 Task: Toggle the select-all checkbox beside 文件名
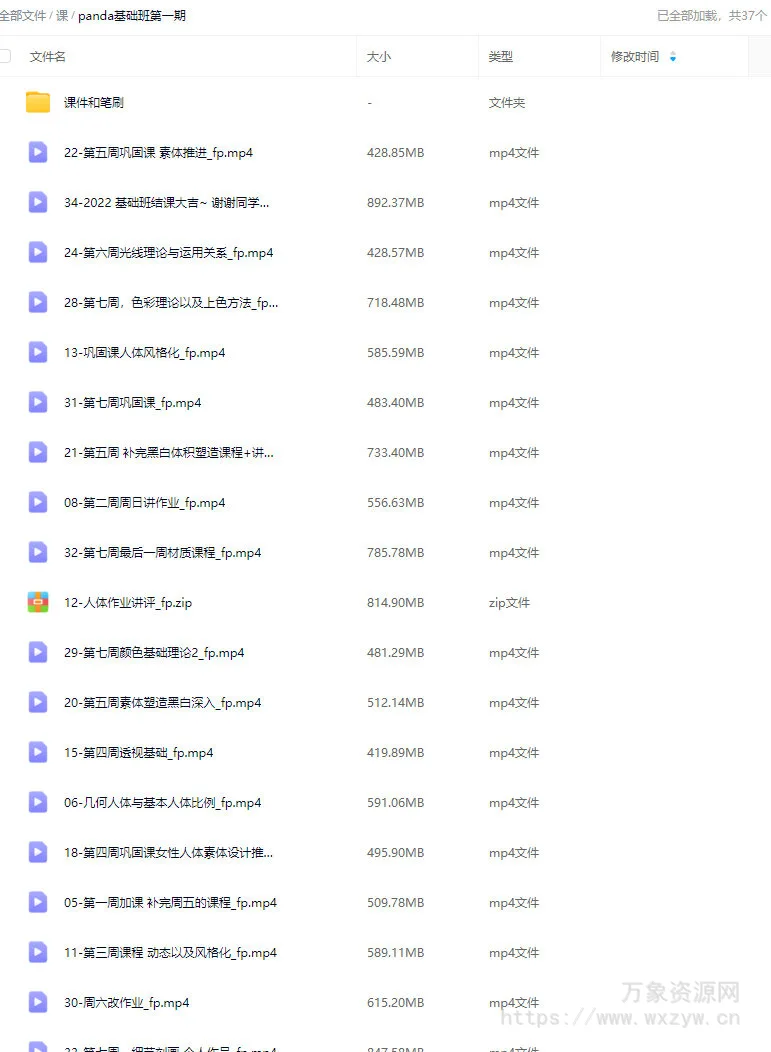click(5, 56)
